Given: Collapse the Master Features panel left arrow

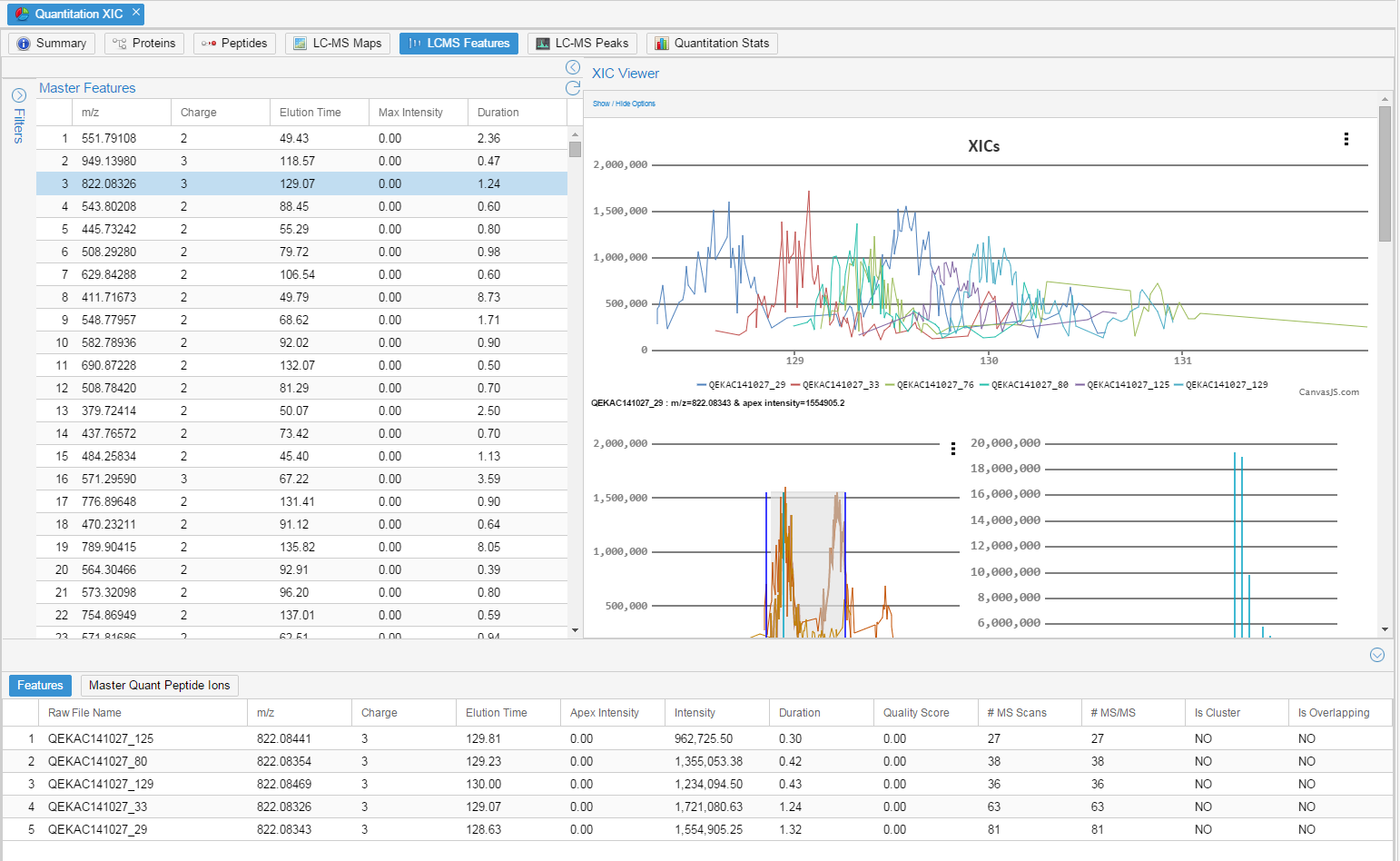Looking at the screenshot, I should [573, 67].
